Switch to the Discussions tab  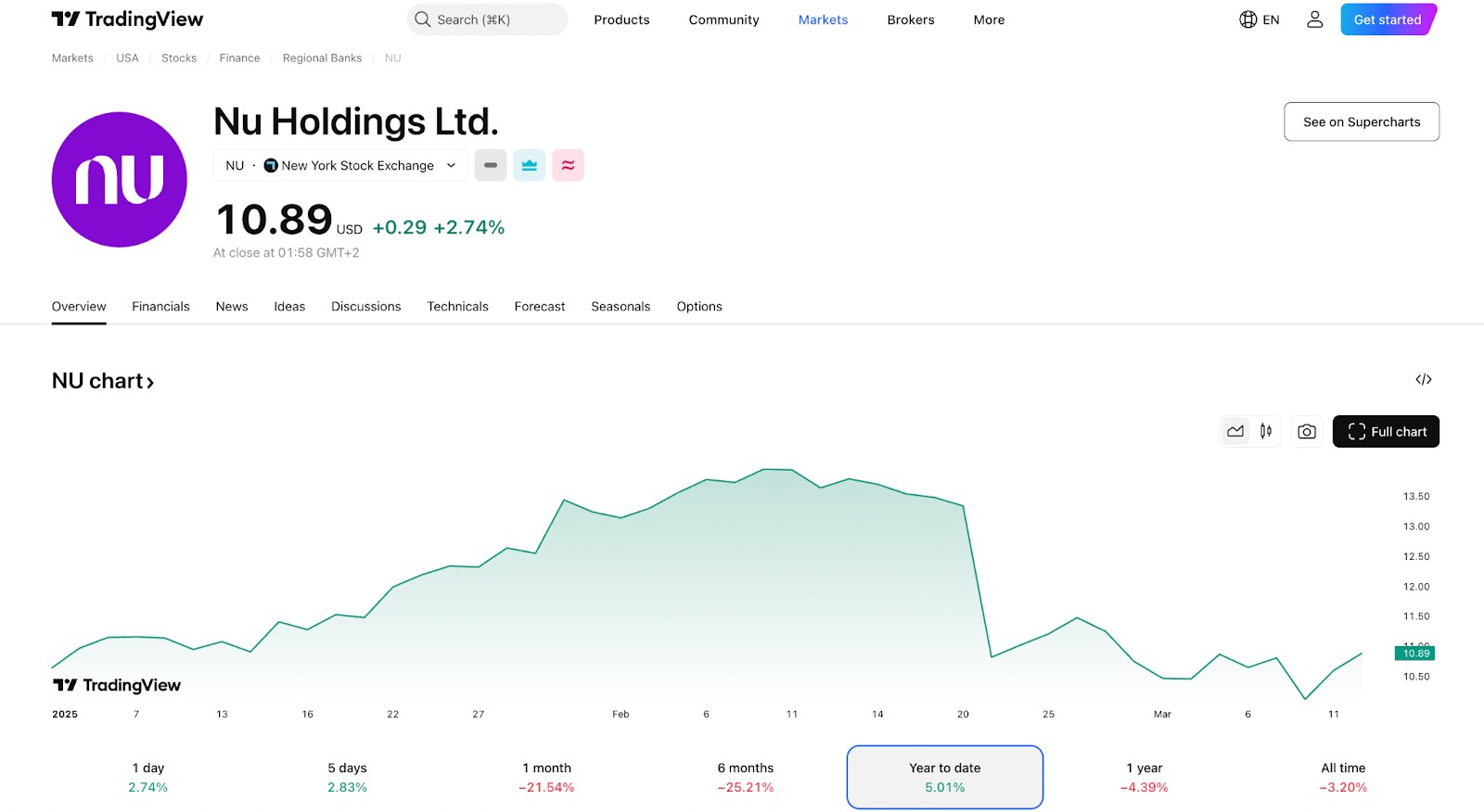coord(366,307)
